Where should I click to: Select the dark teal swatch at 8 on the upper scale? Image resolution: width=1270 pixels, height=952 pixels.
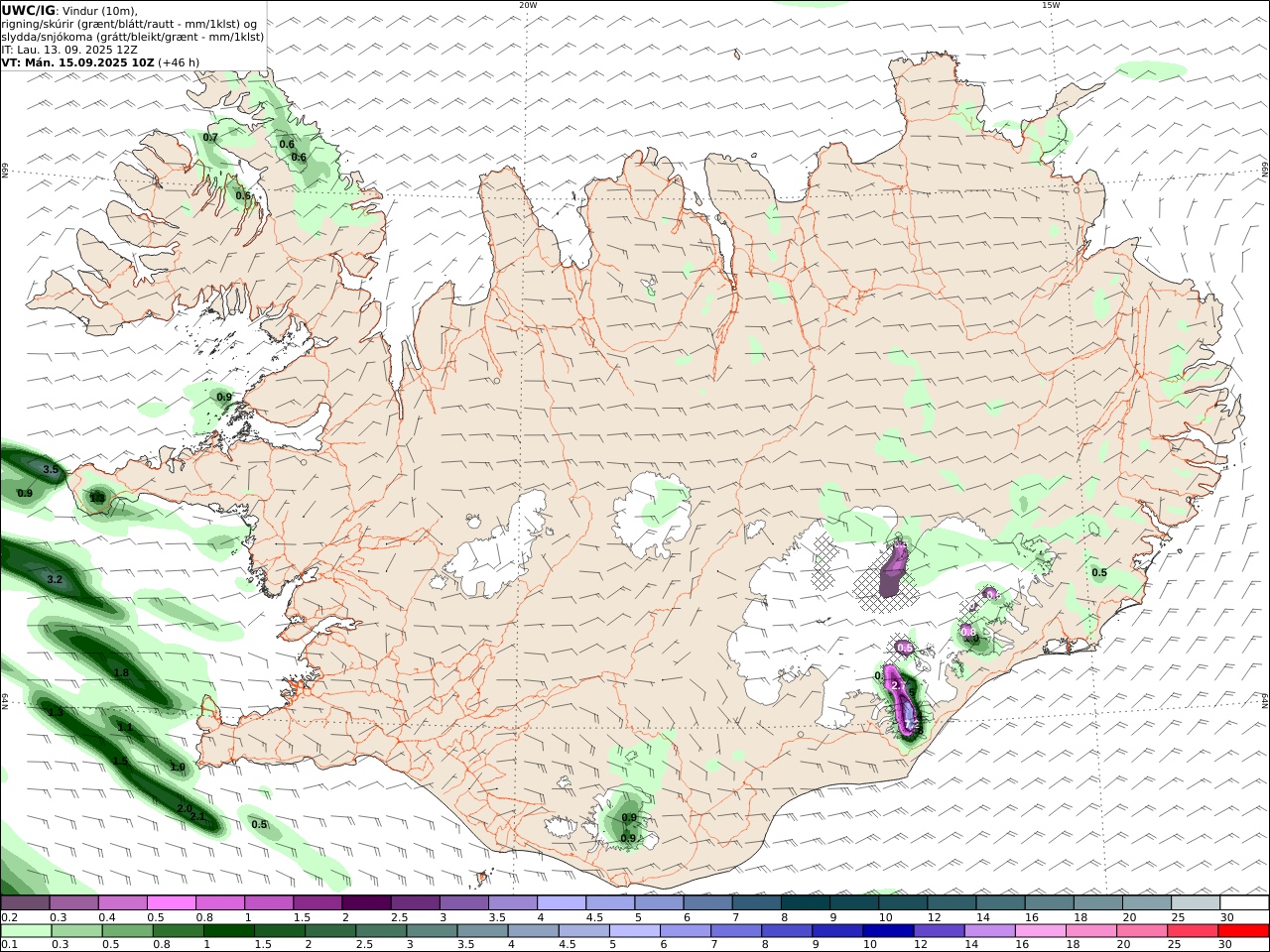pos(805,902)
